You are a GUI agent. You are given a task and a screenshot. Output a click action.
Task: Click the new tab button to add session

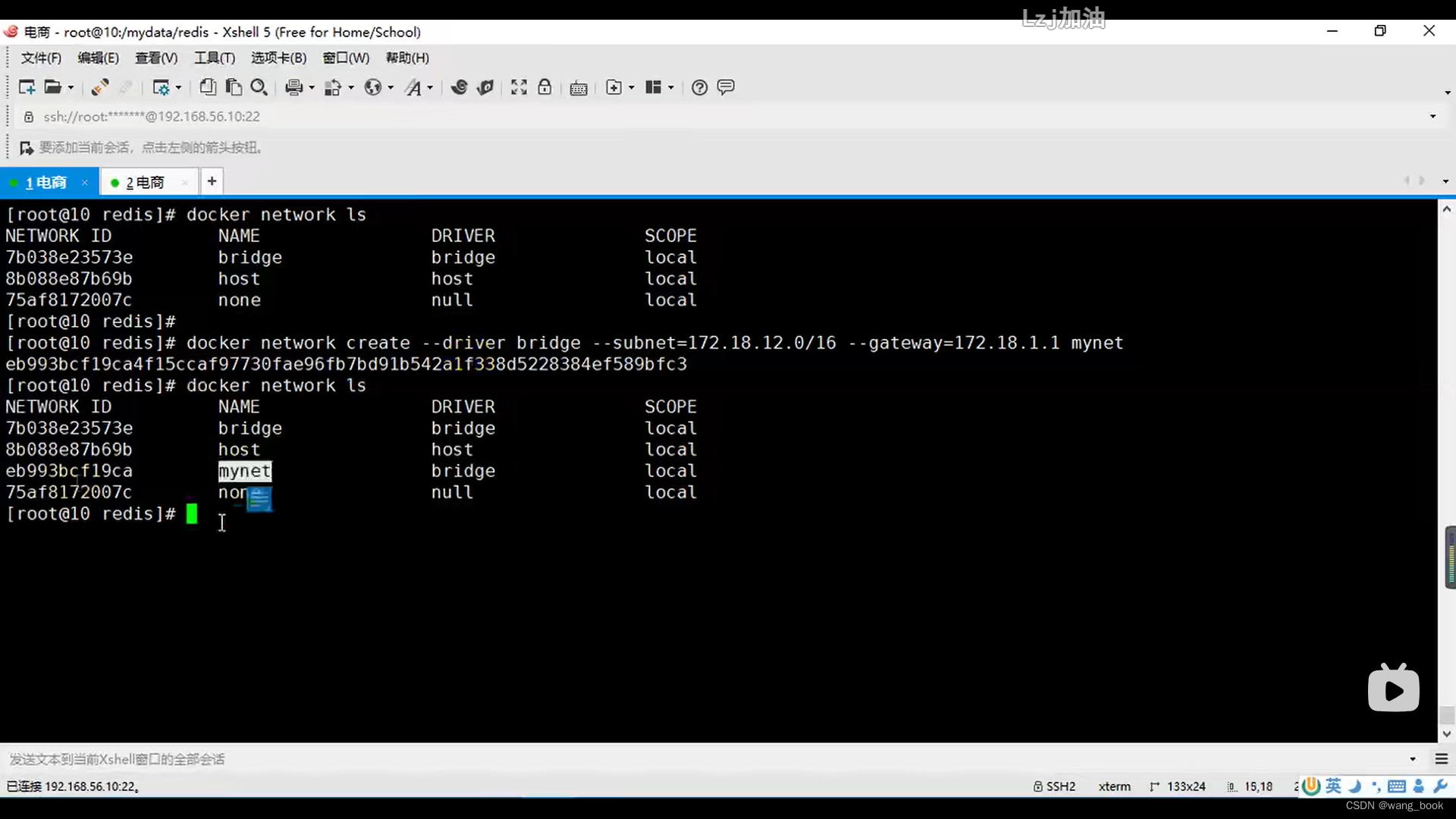211,182
